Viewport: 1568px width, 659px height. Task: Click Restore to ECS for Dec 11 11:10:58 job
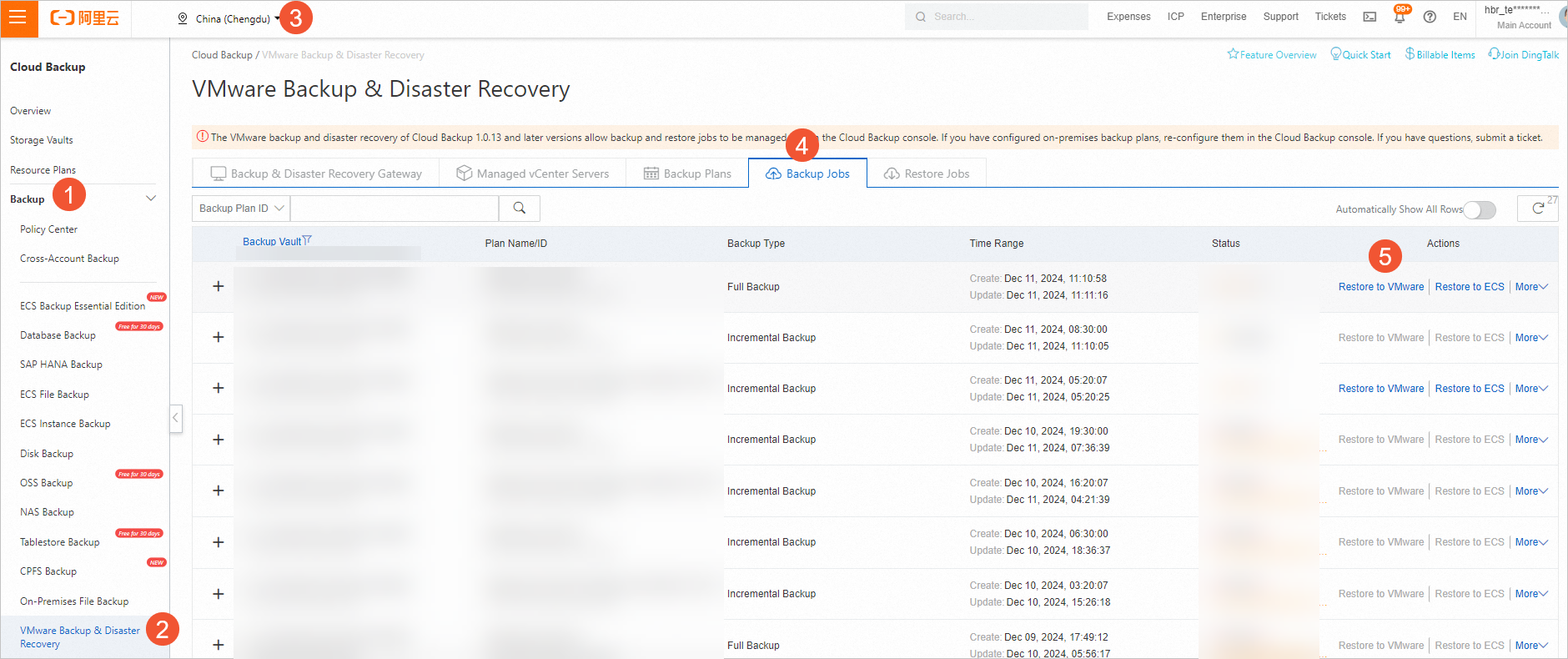point(1470,287)
